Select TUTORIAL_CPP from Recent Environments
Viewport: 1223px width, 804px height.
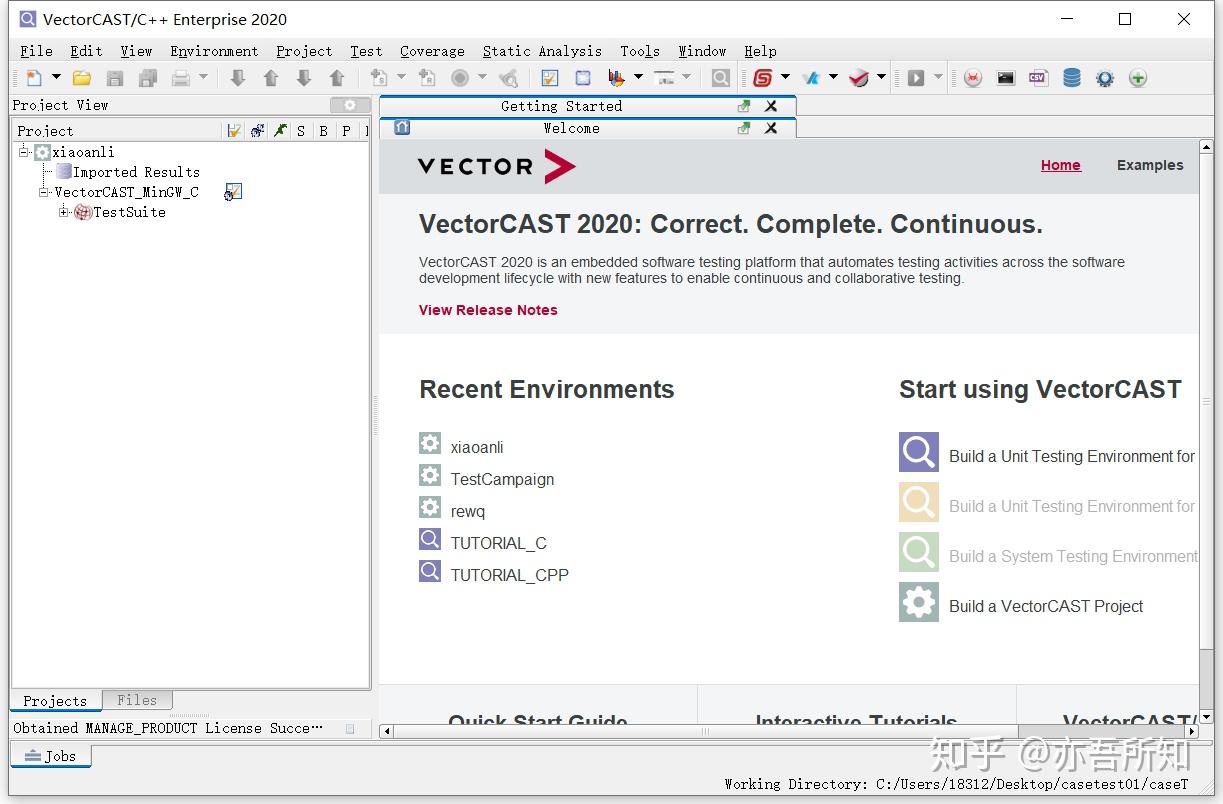(x=510, y=574)
